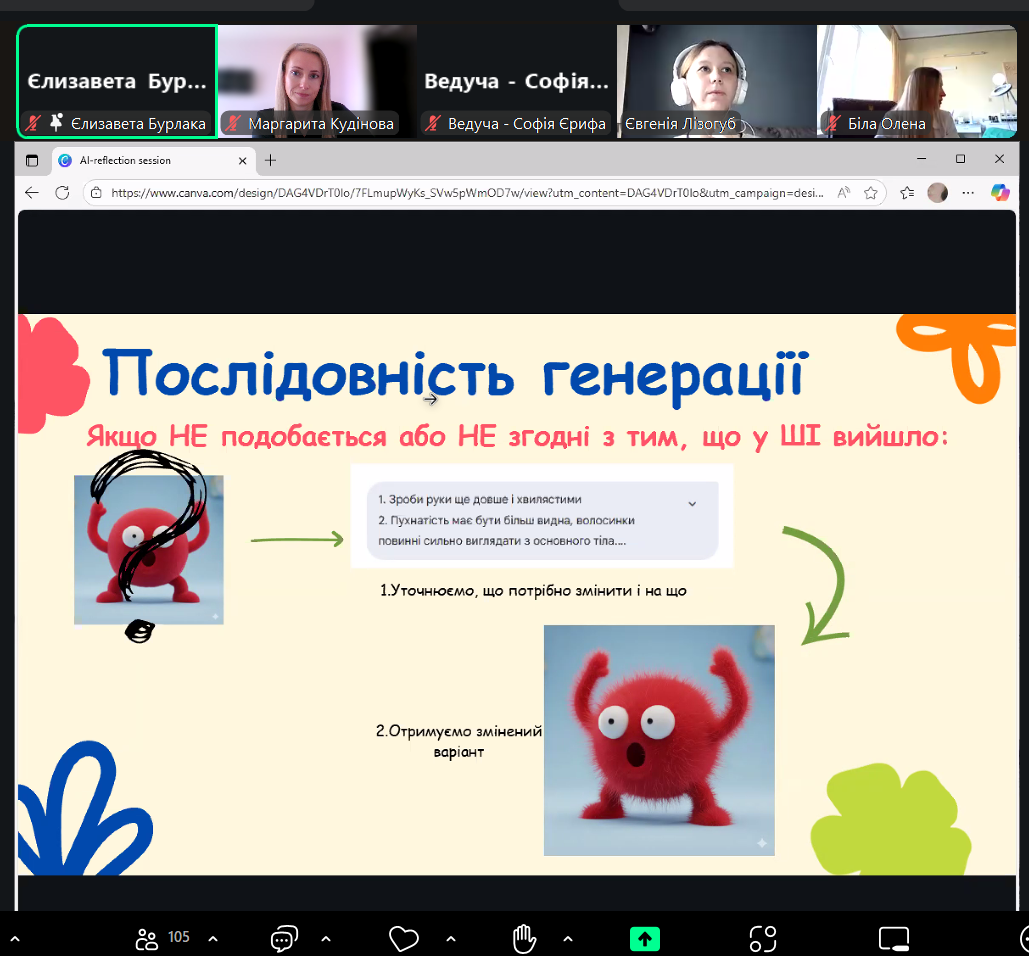
Task: Expand the reactions options chevron
Action: (x=450, y=938)
